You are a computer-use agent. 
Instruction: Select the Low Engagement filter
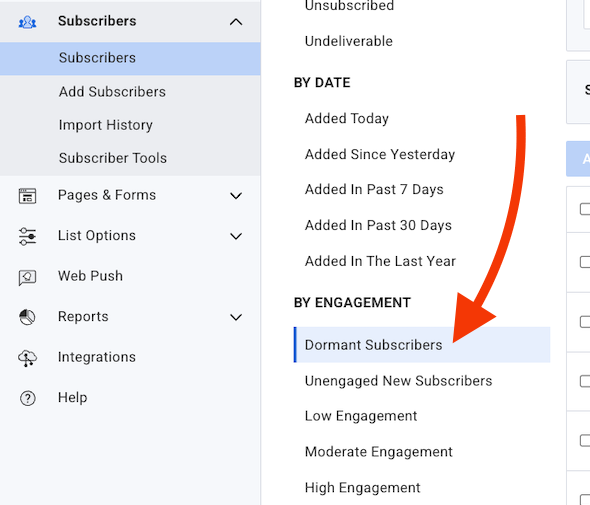coord(361,416)
